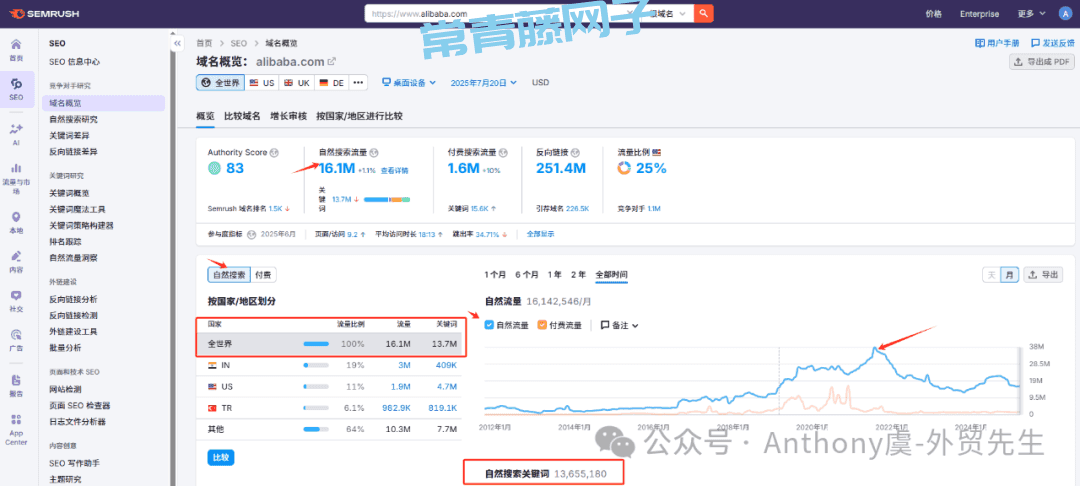Screen dimensions: 1080x486
Task: Open alibaba.com external link icon
Action: point(331,61)
